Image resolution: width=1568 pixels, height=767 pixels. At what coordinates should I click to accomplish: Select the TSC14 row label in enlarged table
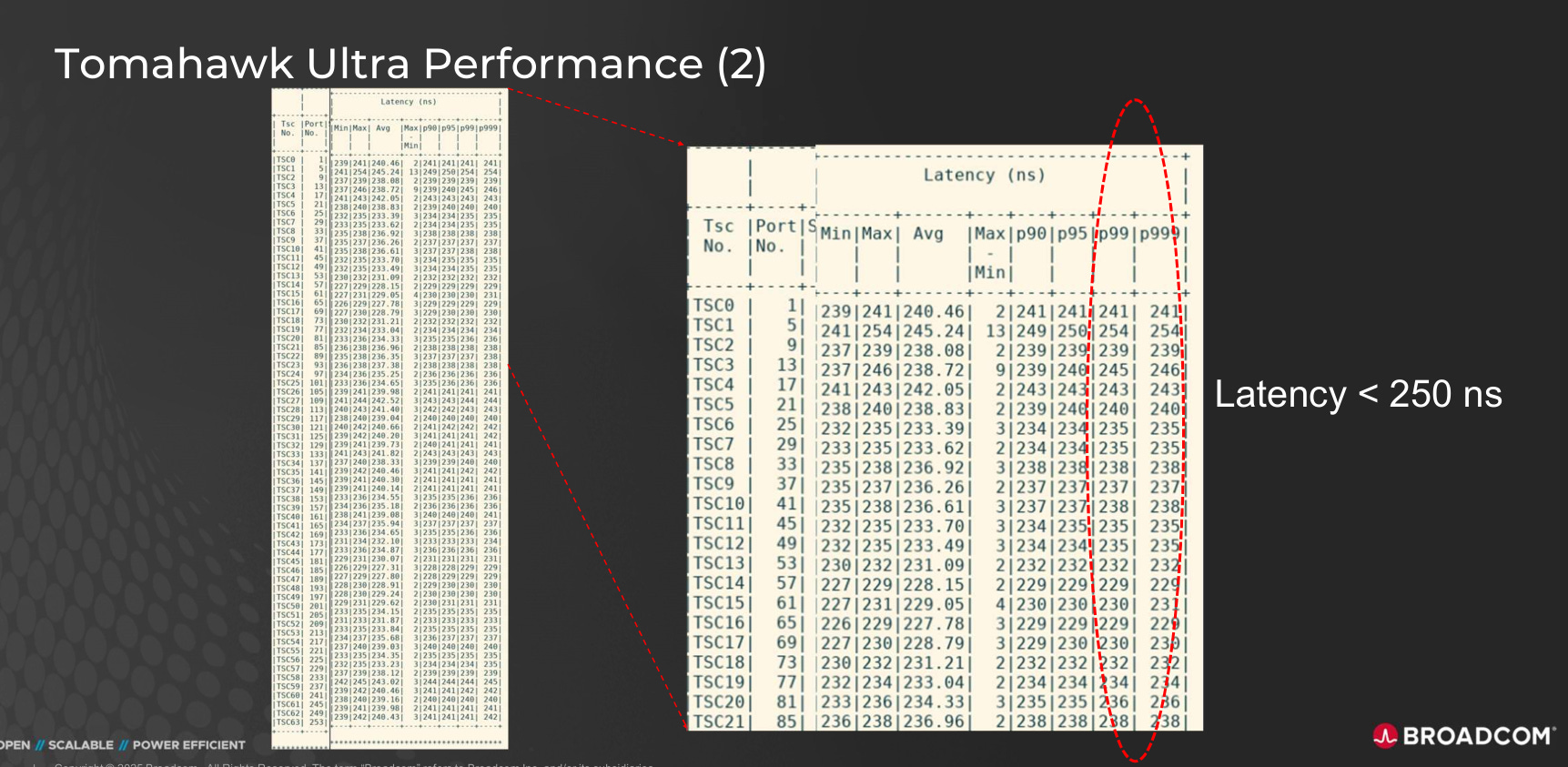[719, 582]
